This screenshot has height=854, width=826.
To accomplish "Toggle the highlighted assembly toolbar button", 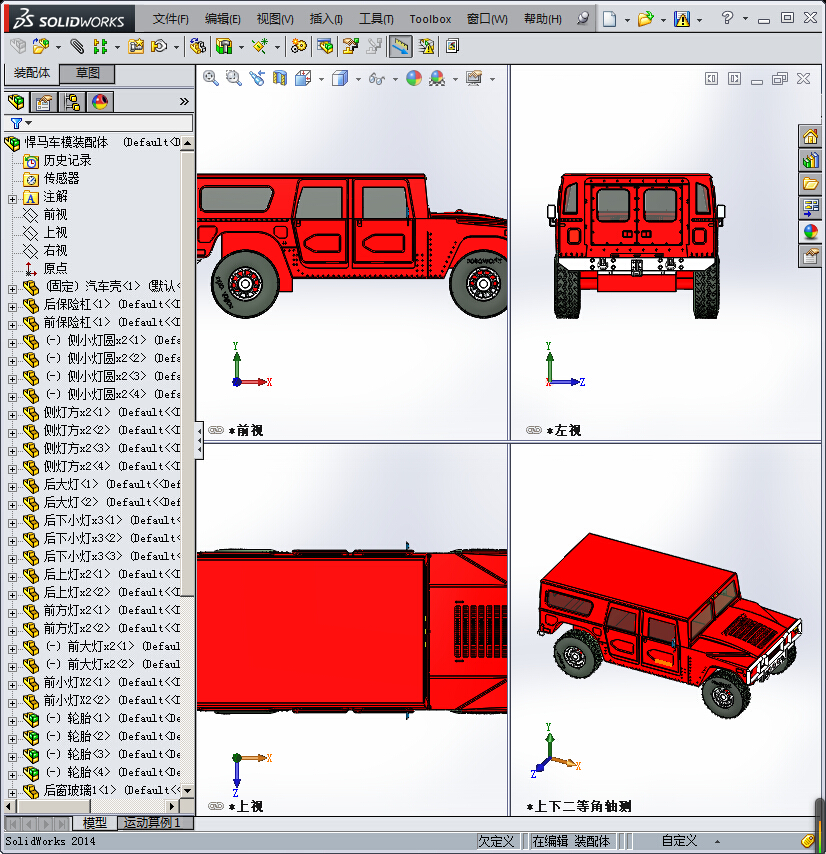I will click(400, 47).
